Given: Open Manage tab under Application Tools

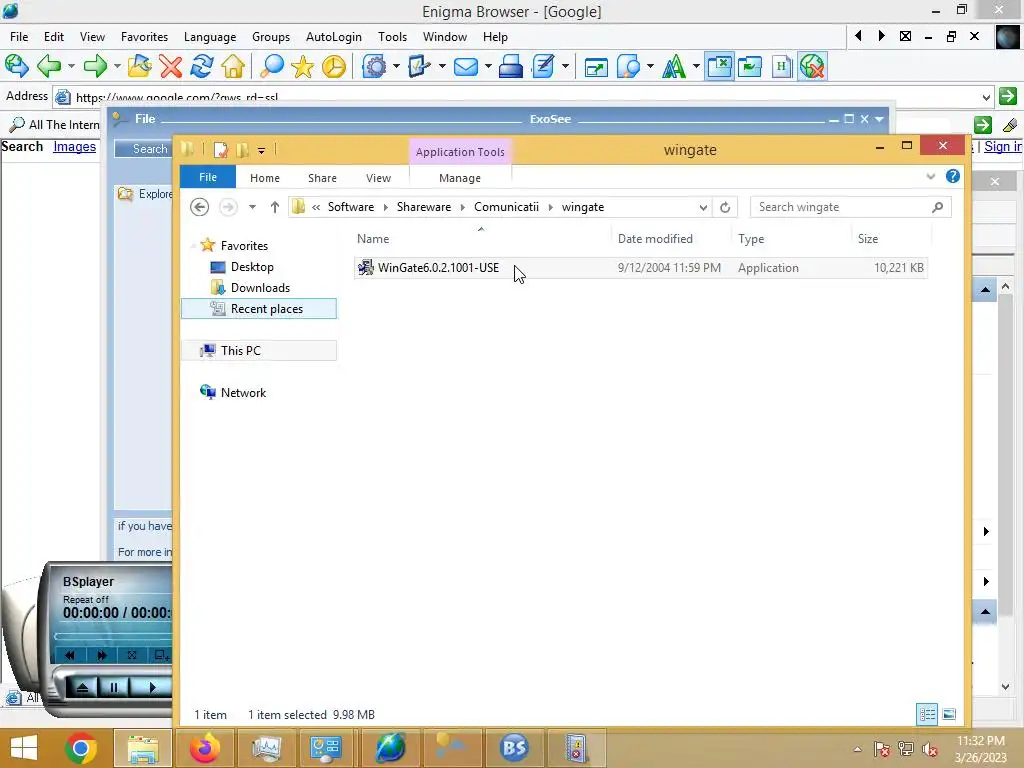Looking at the screenshot, I should coord(460,178).
